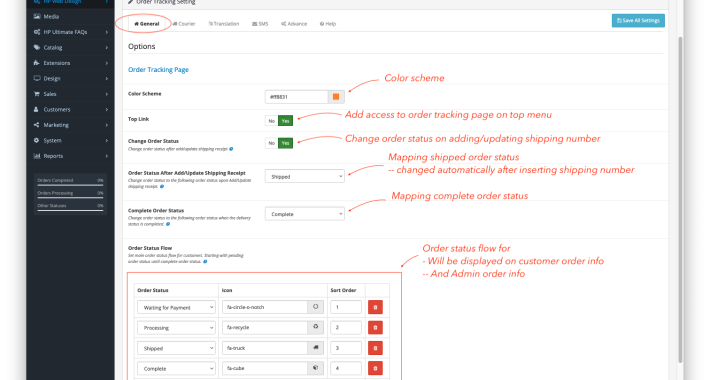The width and height of the screenshot is (710, 380).
Task: Switch to the General tab
Action: pyautogui.click(x=147, y=24)
